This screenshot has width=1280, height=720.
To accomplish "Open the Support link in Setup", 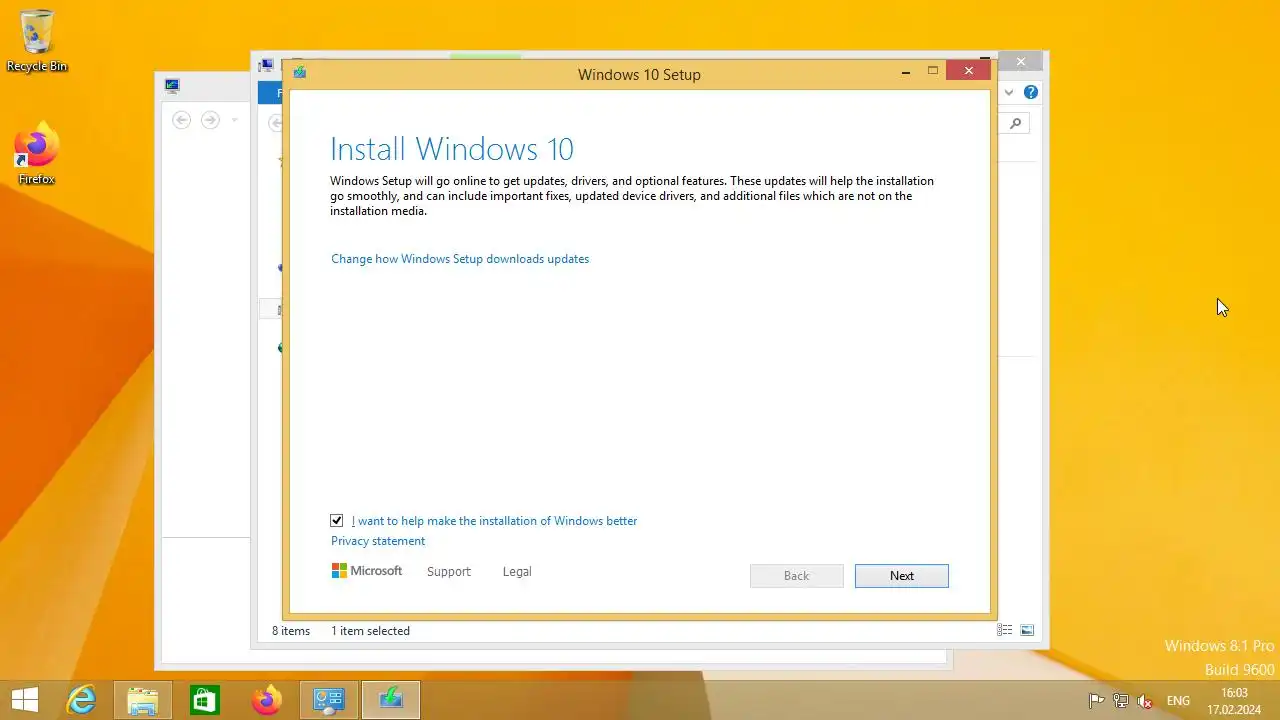I will [x=448, y=572].
